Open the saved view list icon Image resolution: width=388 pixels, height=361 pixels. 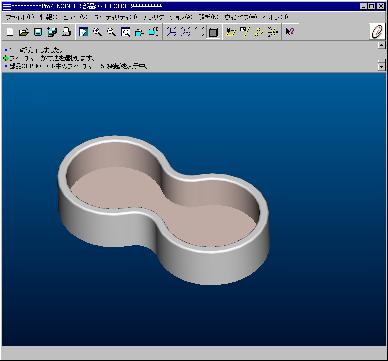tap(153, 32)
